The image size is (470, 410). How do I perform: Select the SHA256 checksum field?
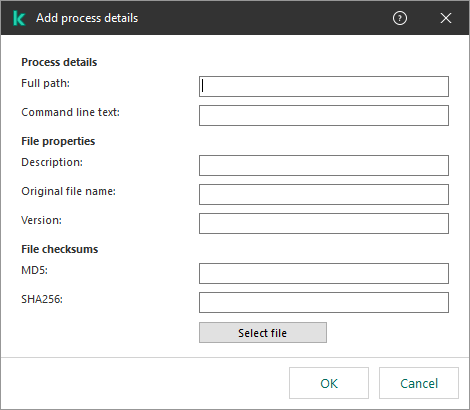[x=324, y=302]
